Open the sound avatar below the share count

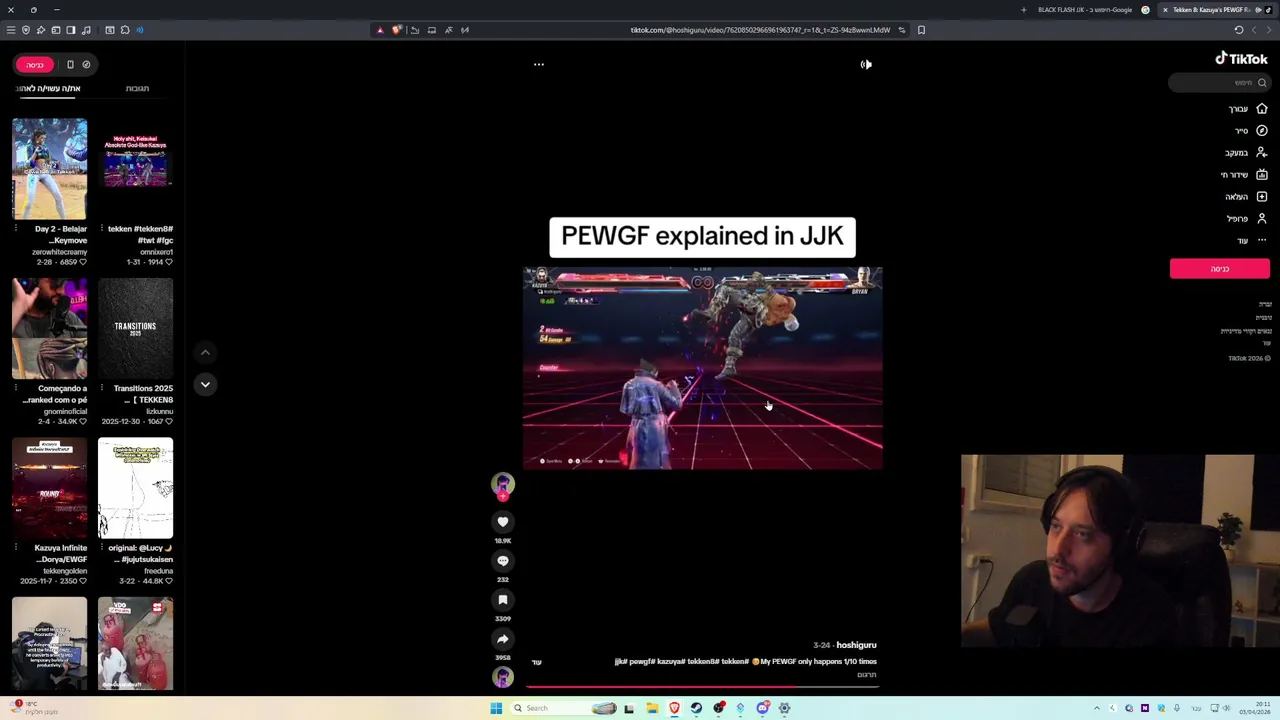pos(503,677)
